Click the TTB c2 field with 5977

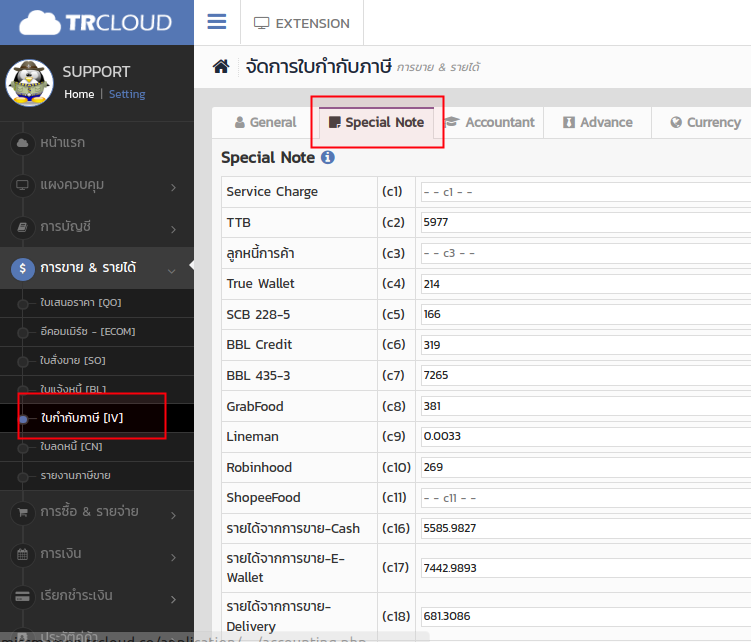586,222
